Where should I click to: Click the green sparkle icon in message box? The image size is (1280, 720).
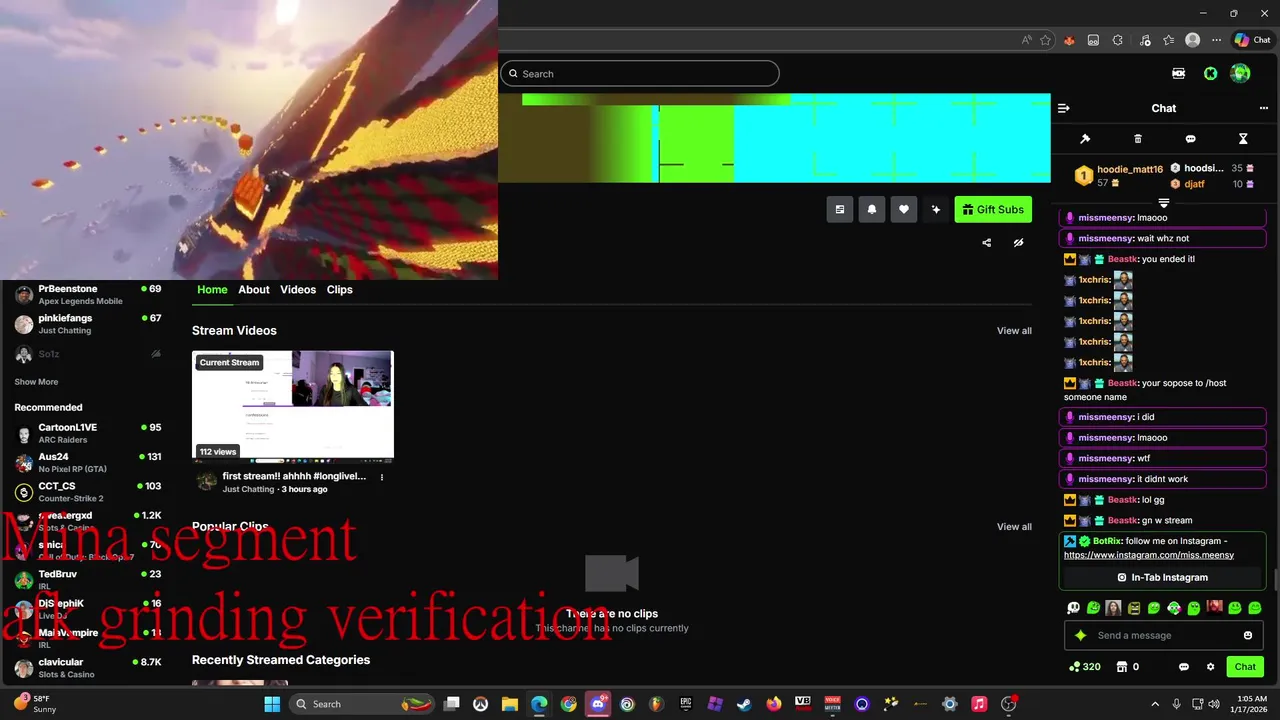[x=1080, y=635]
